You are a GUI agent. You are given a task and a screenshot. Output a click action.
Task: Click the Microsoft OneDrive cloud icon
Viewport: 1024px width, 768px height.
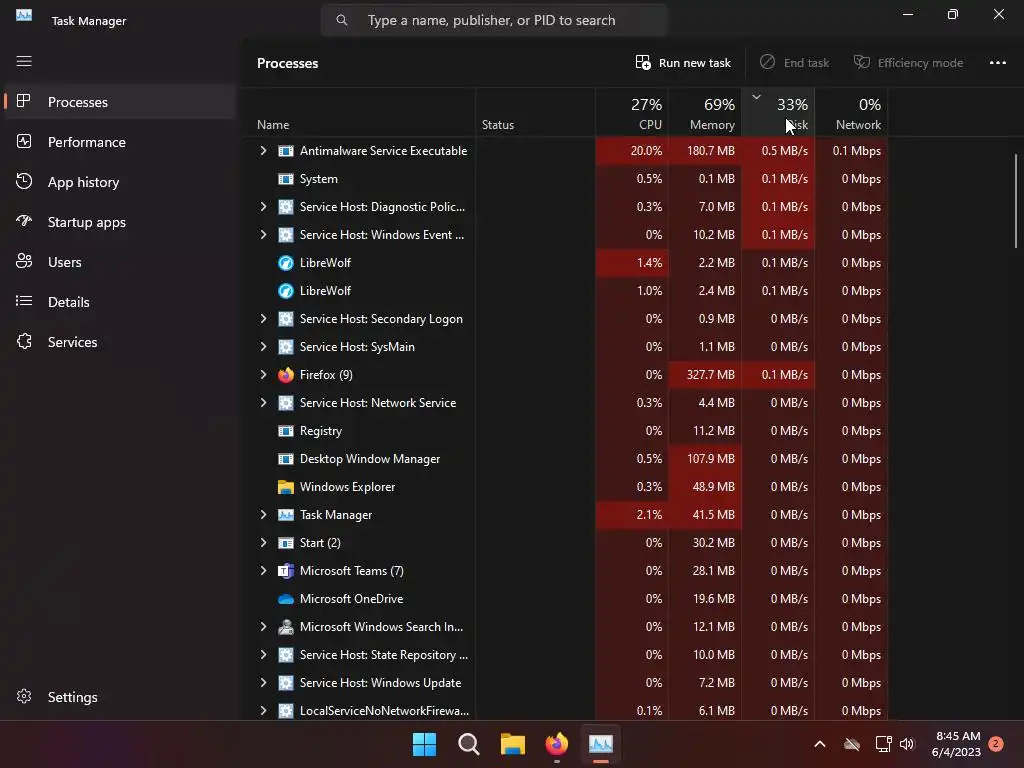coord(285,599)
